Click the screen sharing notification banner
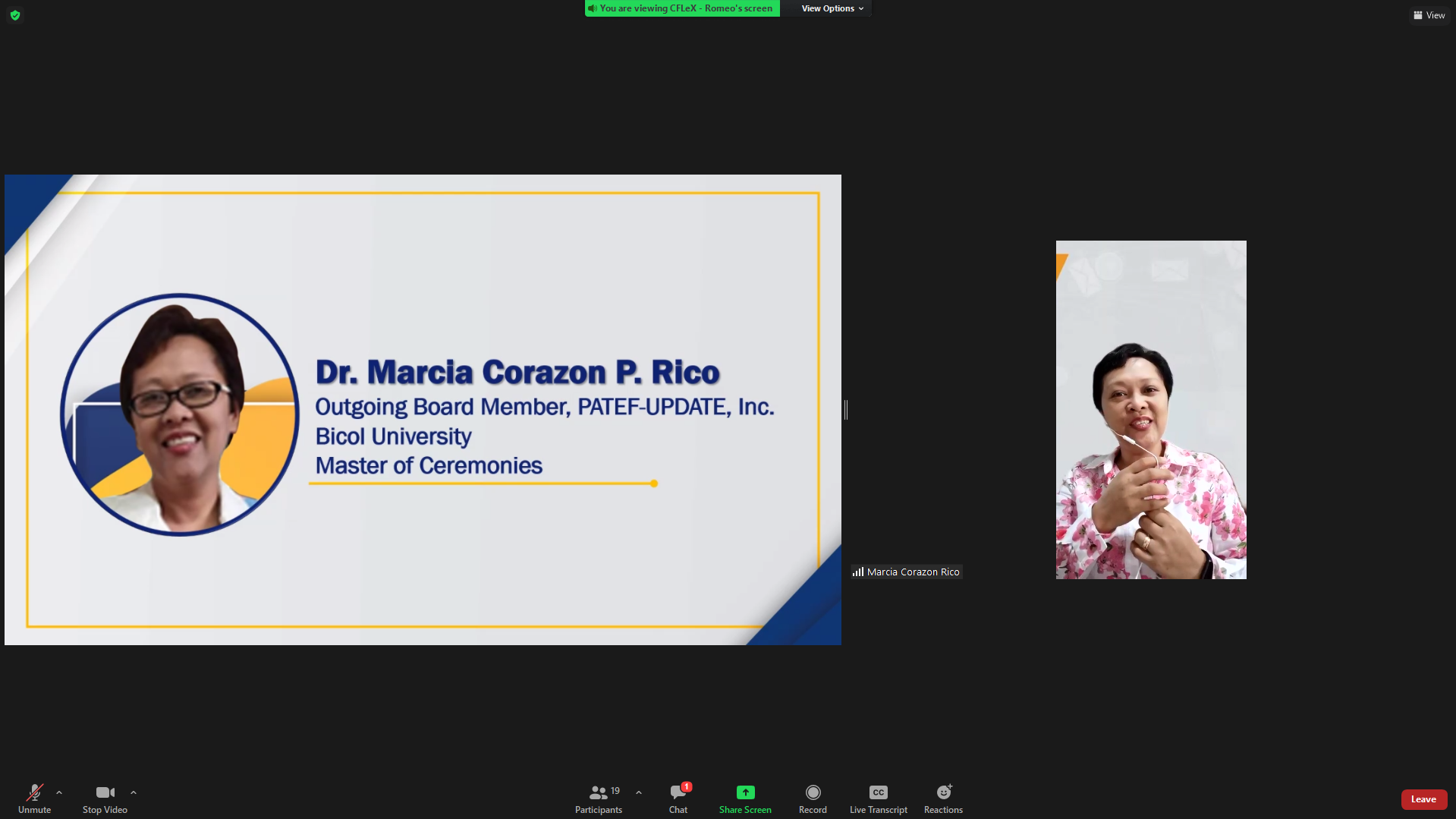Screen dimensions: 1456x819 682,8
